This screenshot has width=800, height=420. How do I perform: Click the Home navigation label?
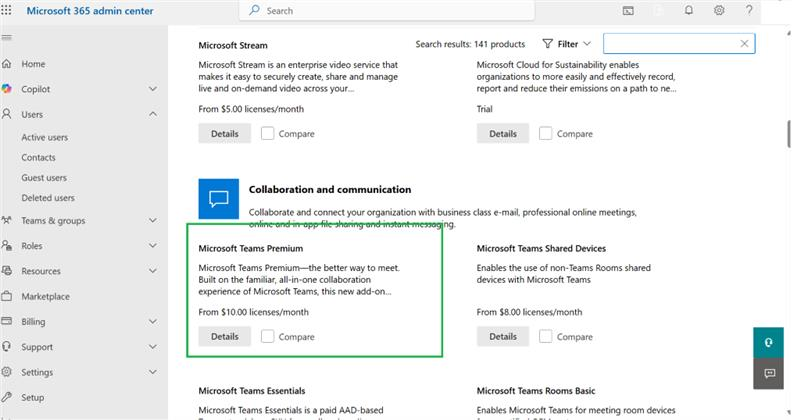coord(33,64)
